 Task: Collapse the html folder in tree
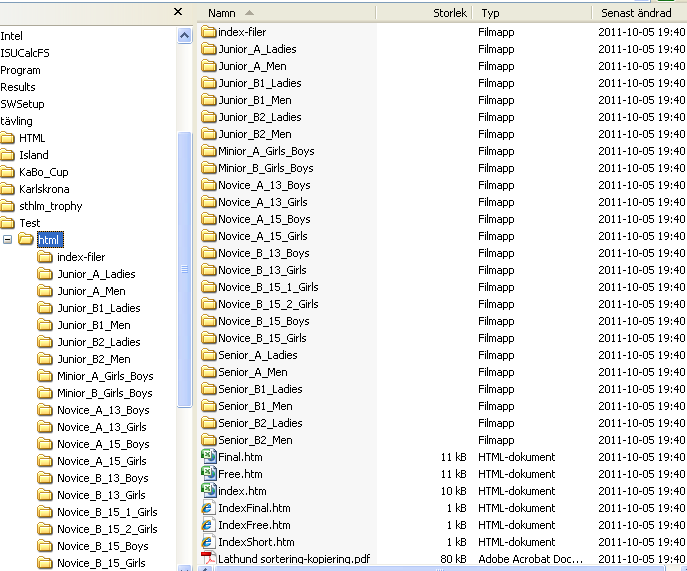click(7, 239)
